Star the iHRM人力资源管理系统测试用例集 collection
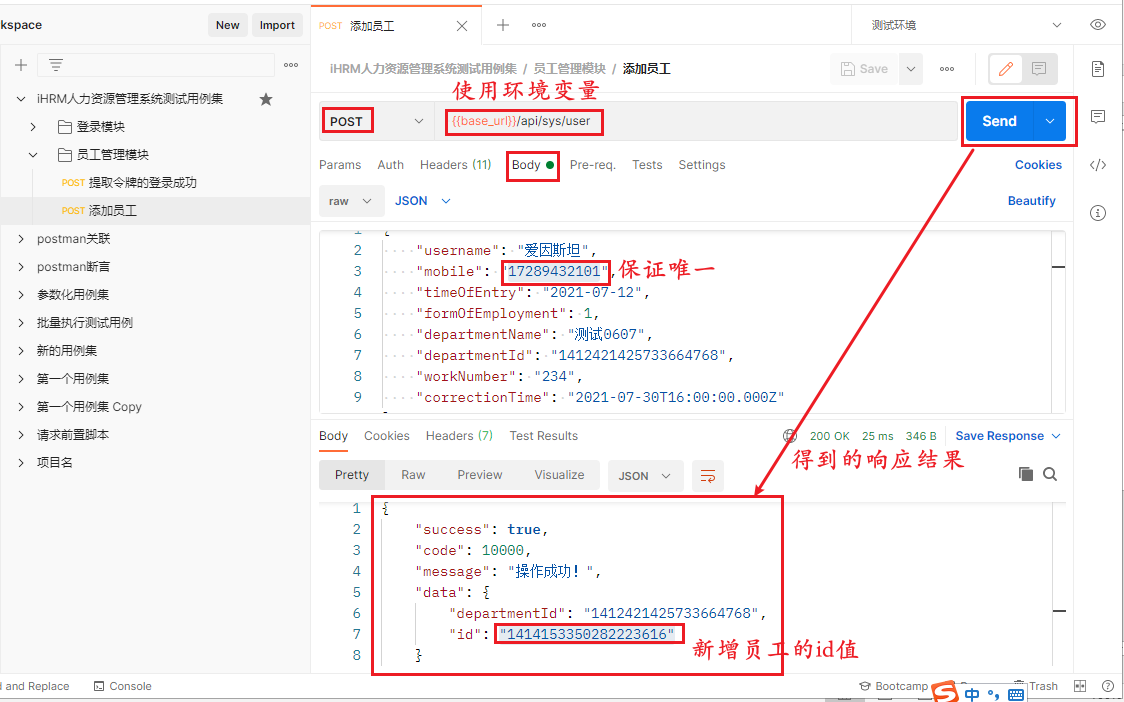 point(266,99)
